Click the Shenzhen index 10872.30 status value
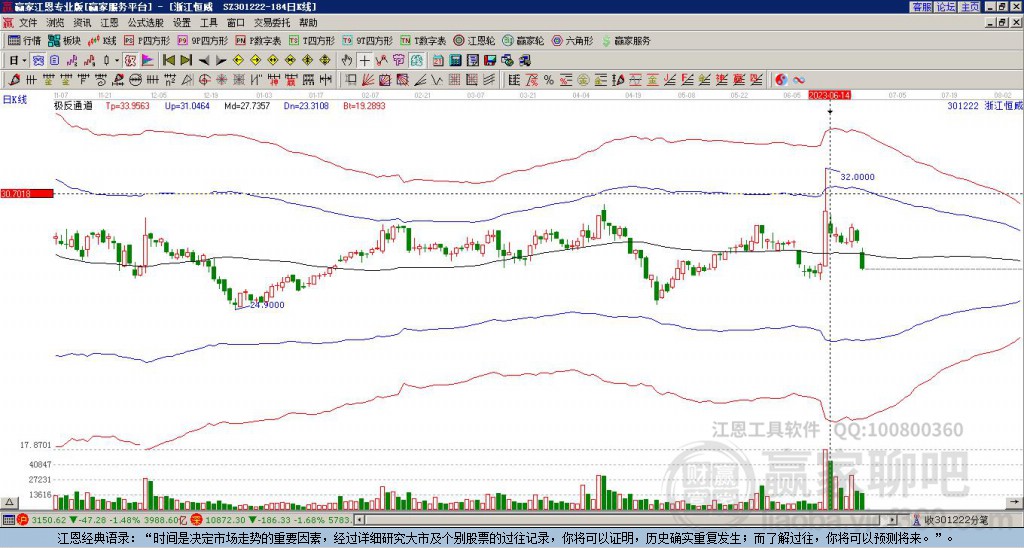This screenshot has width=1024, height=548. click(x=226, y=520)
